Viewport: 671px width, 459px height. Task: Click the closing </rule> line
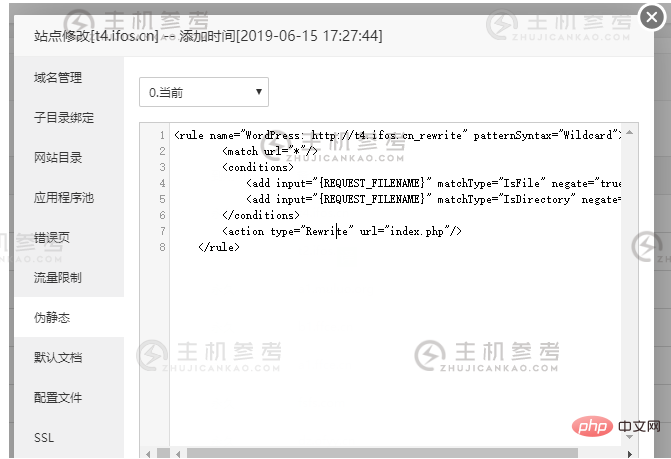219,247
